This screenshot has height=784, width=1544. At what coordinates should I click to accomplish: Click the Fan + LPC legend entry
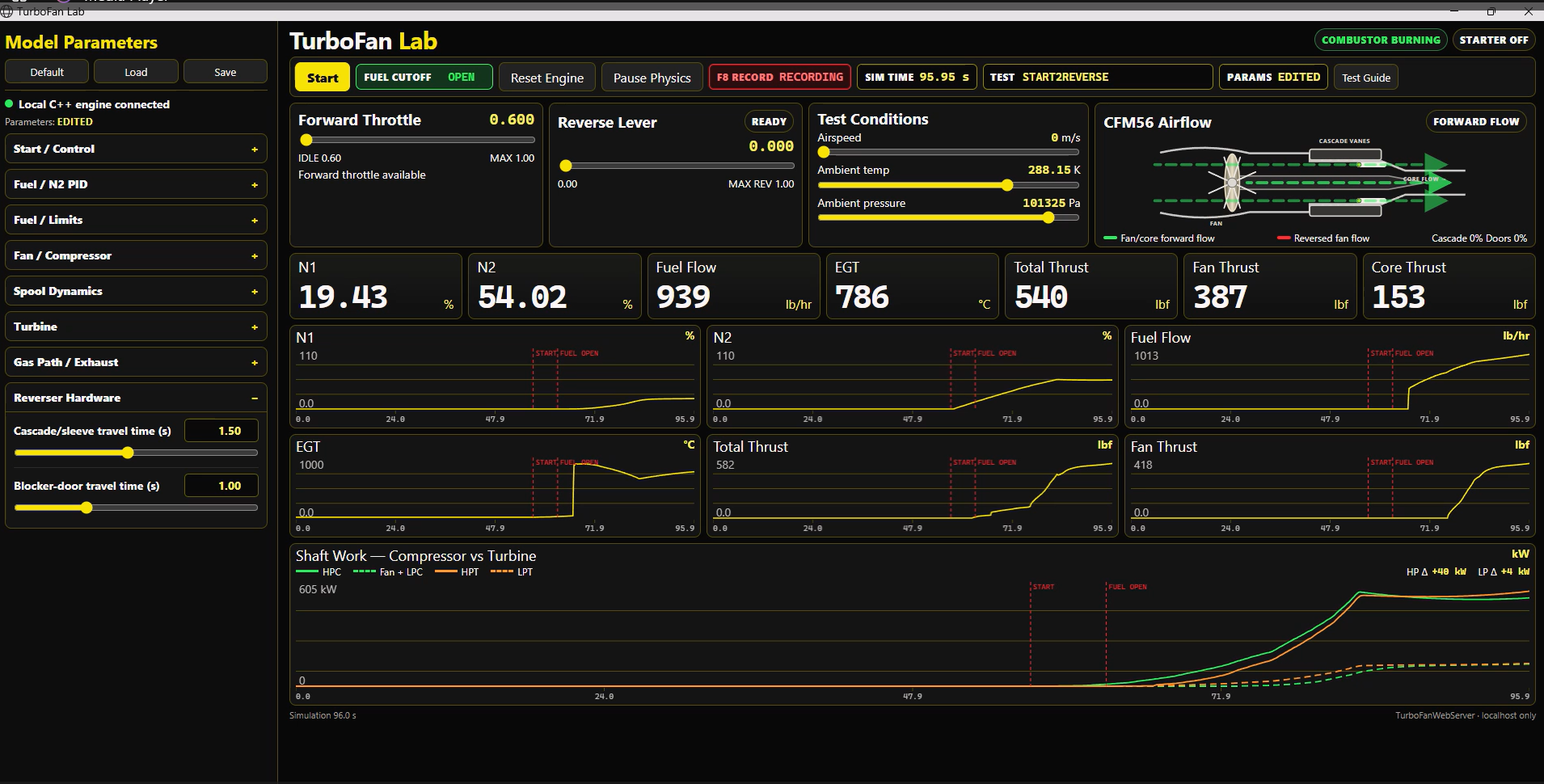388,571
